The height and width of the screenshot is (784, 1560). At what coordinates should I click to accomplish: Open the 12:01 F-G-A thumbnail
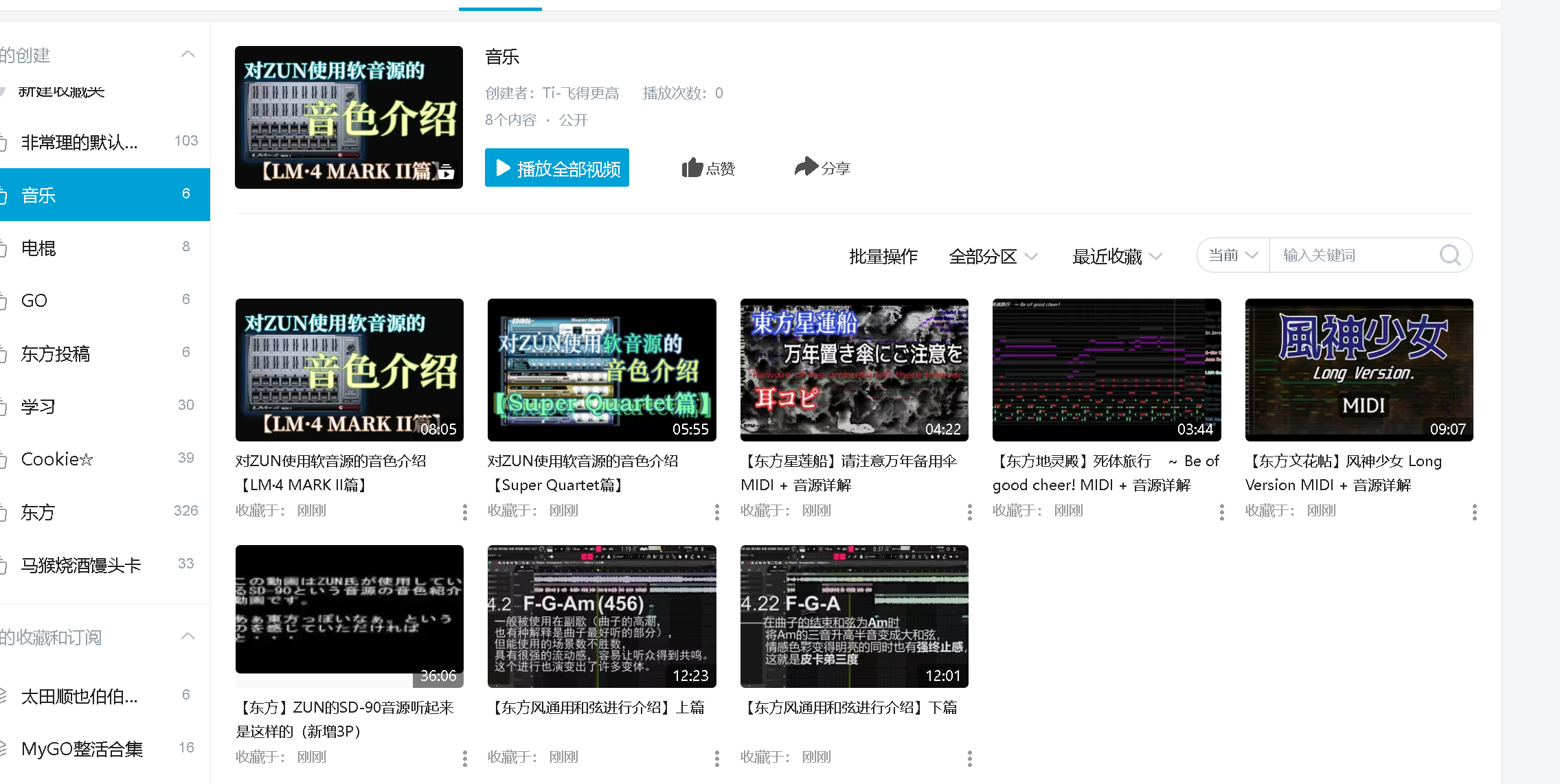pos(855,616)
